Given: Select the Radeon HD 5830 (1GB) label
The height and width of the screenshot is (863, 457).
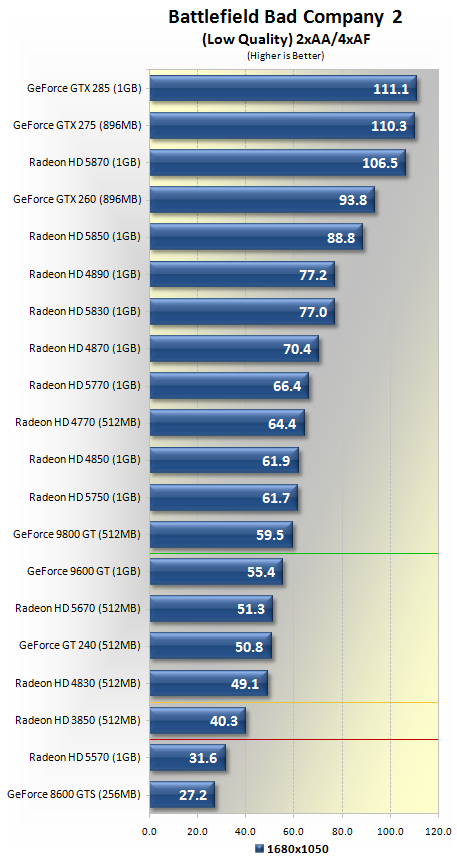Looking at the screenshot, I should click(x=85, y=311).
